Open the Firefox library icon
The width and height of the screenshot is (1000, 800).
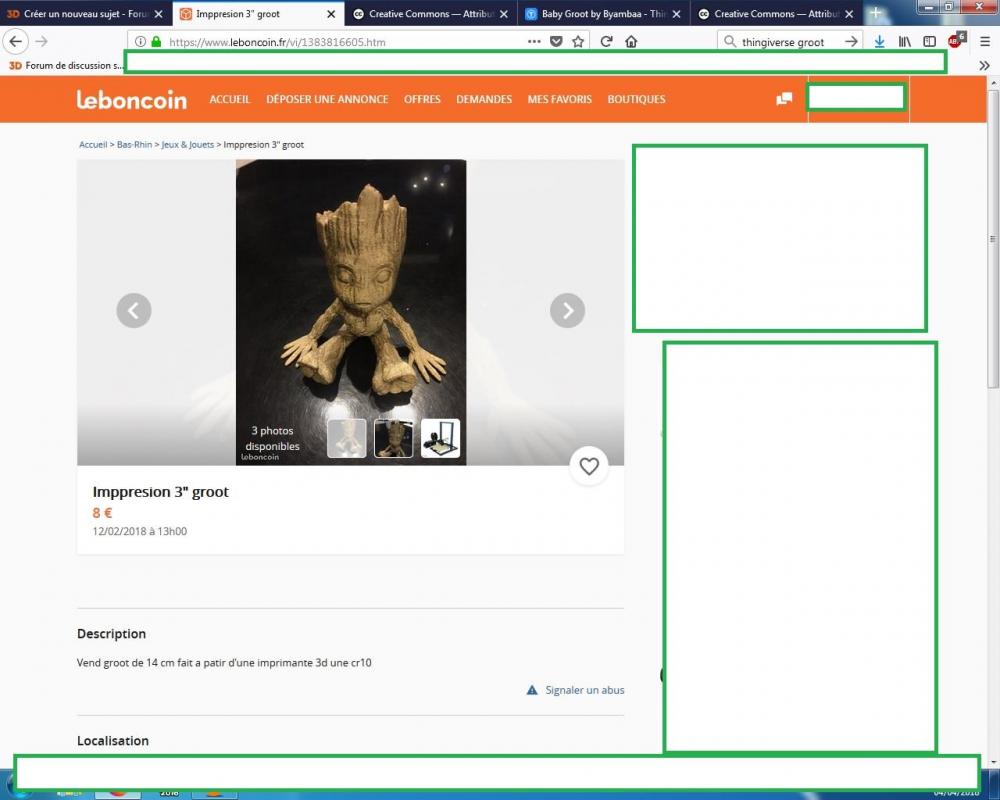[x=904, y=41]
